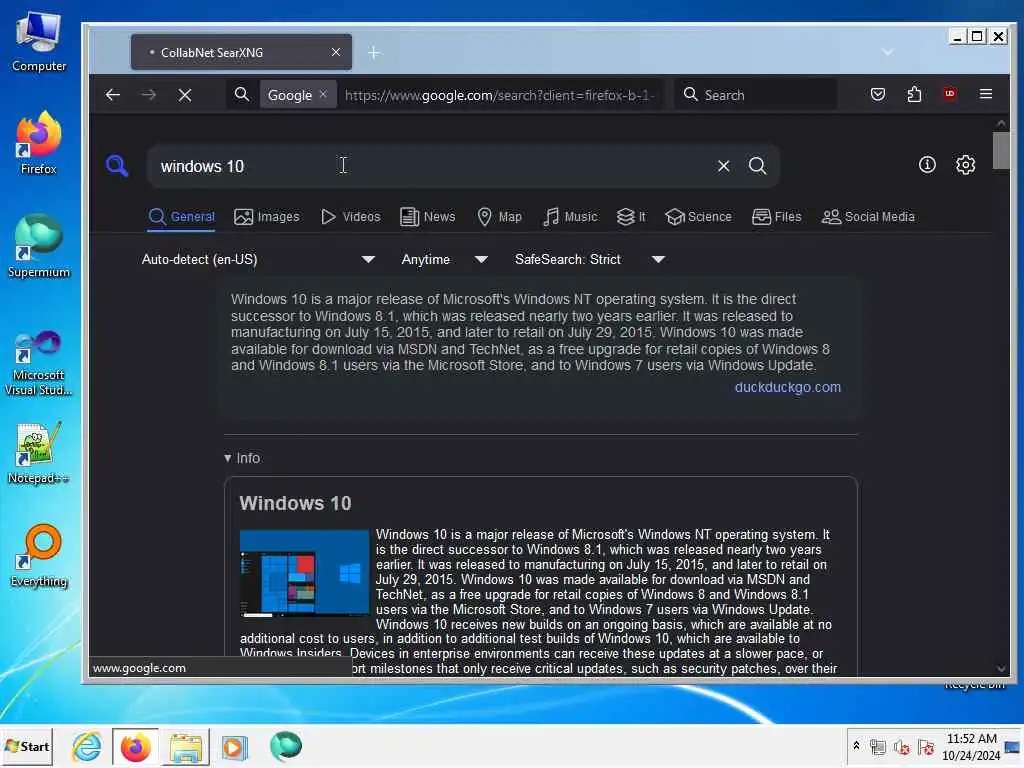Open Windows Media Player taskbar icon

(x=234, y=746)
